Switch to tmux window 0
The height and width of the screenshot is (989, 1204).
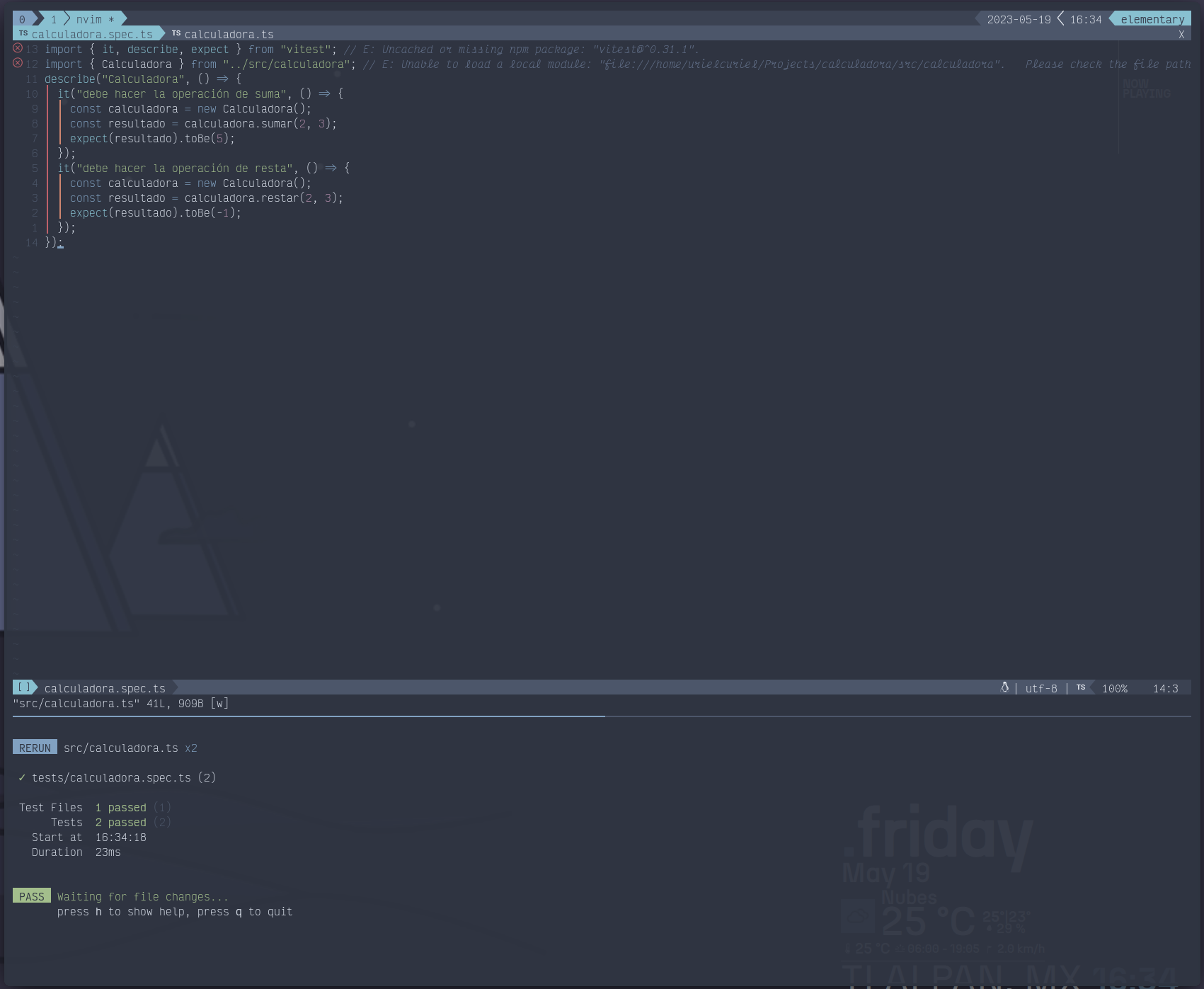pyautogui.click(x=22, y=19)
